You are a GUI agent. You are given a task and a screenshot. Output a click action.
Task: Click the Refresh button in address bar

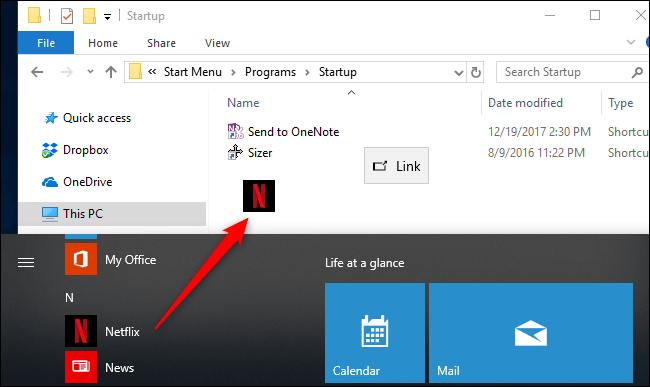[476, 73]
